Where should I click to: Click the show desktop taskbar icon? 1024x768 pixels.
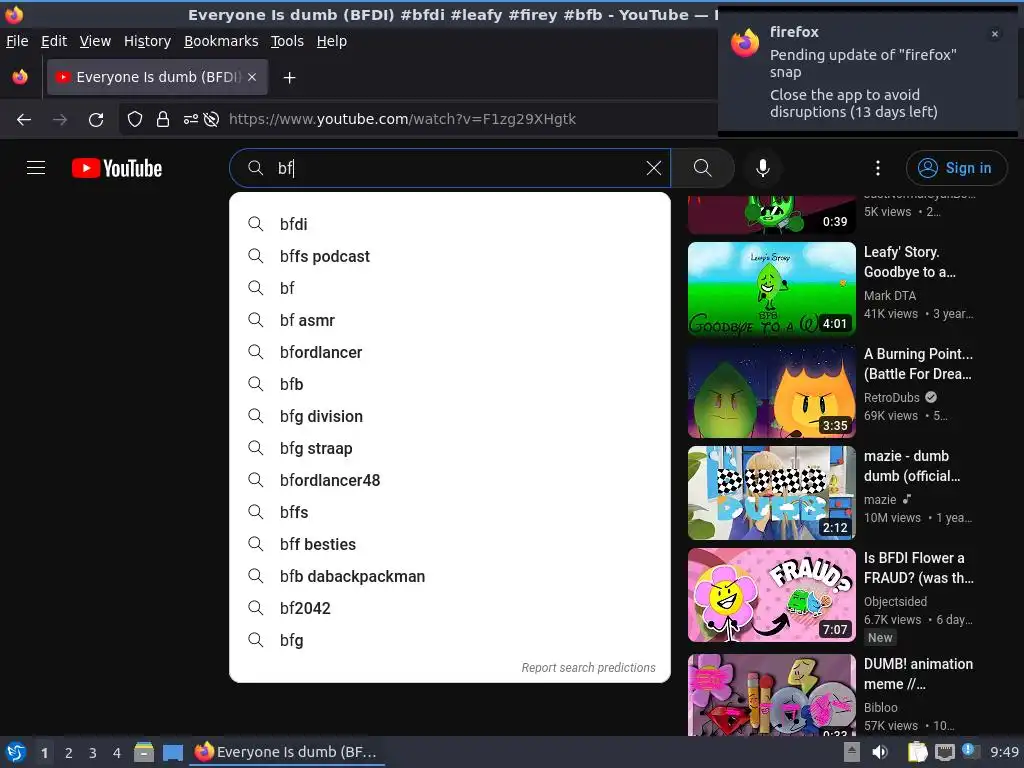pyautogui.click(x=172, y=752)
